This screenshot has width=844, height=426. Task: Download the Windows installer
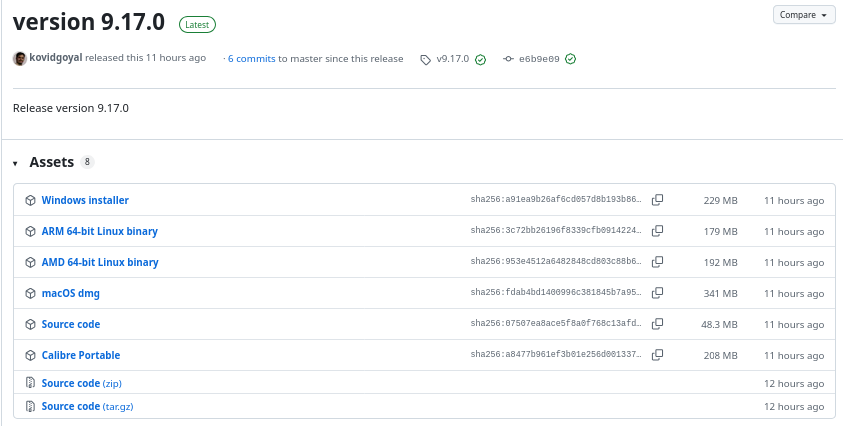(x=85, y=200)
